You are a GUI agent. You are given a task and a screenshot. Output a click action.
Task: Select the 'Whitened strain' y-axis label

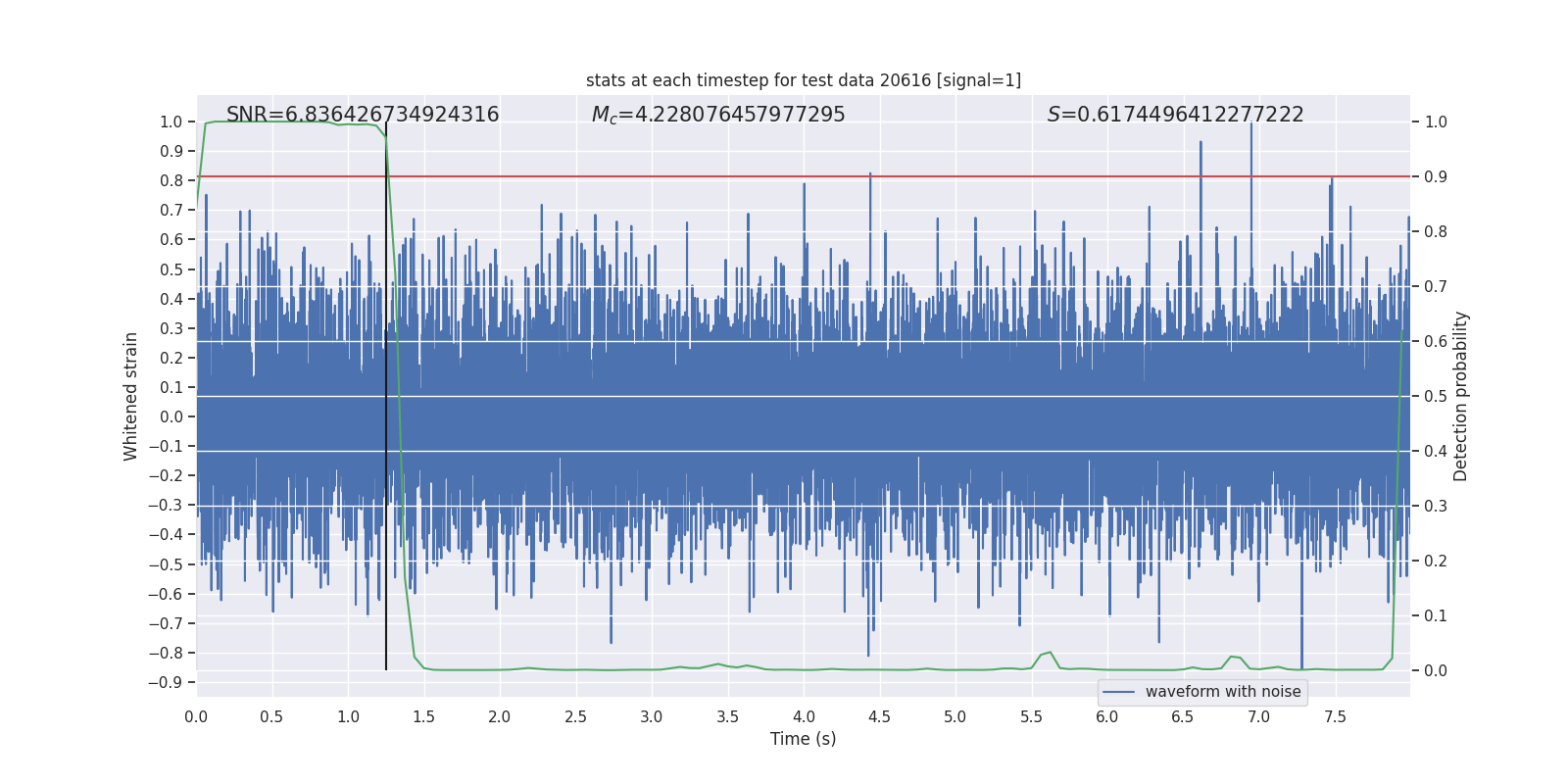(x=131, y=396)
